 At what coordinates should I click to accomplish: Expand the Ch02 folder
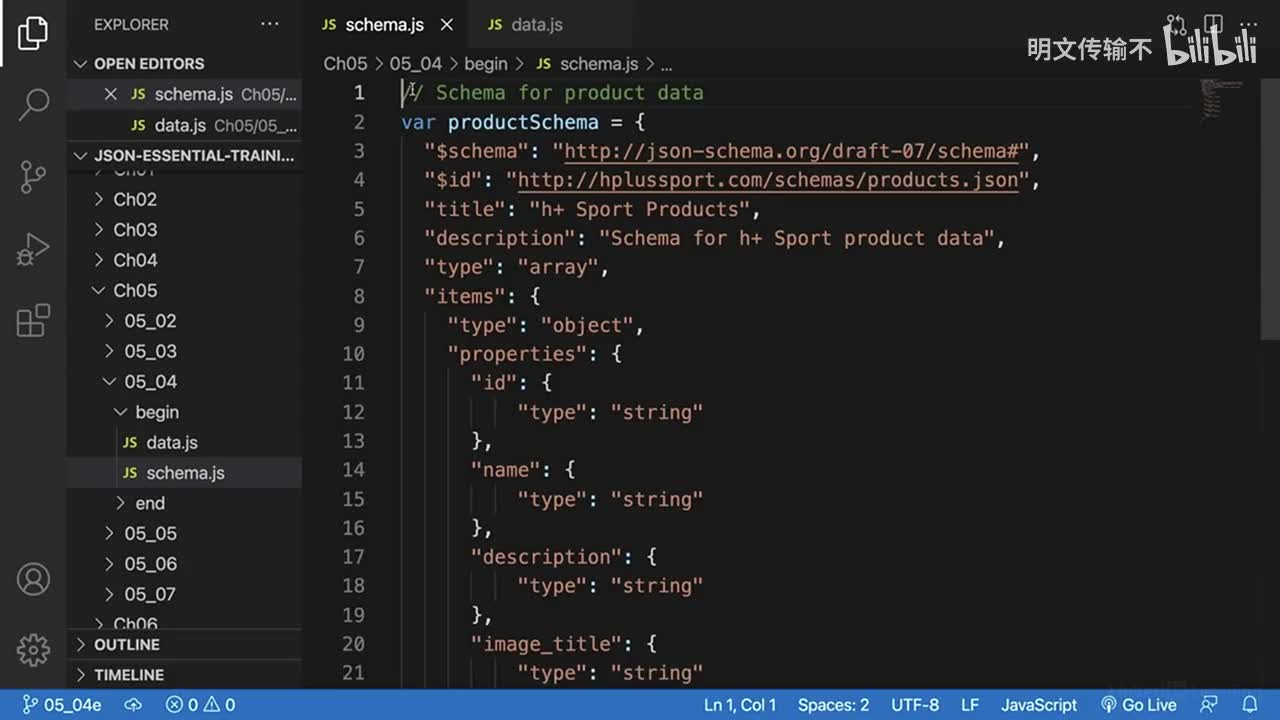click(184, 199)
